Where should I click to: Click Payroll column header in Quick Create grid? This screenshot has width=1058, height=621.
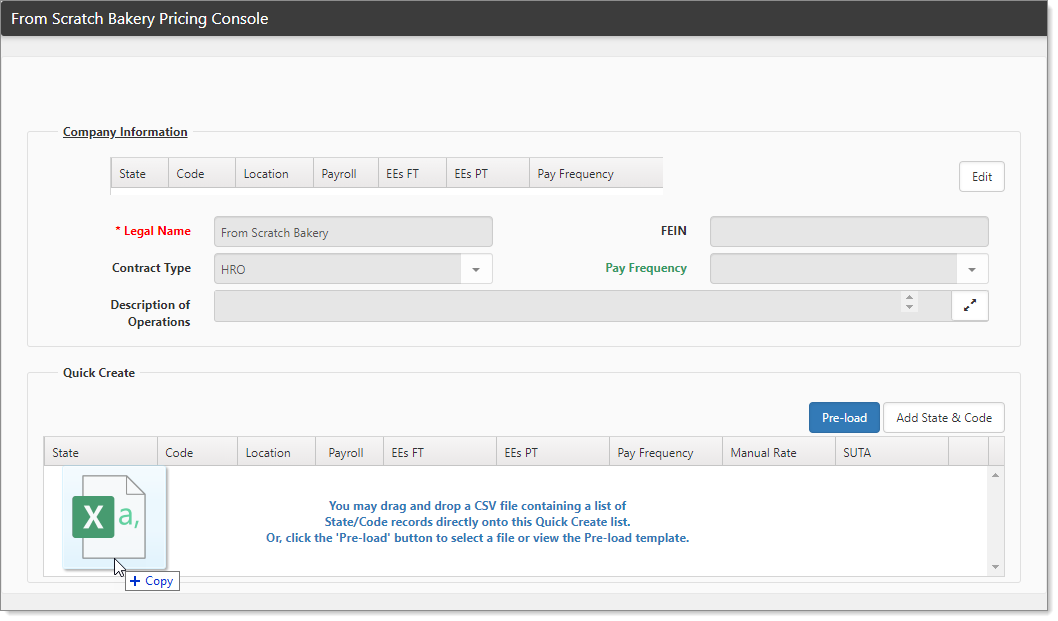pyautogui.click(x=345, y=453)
